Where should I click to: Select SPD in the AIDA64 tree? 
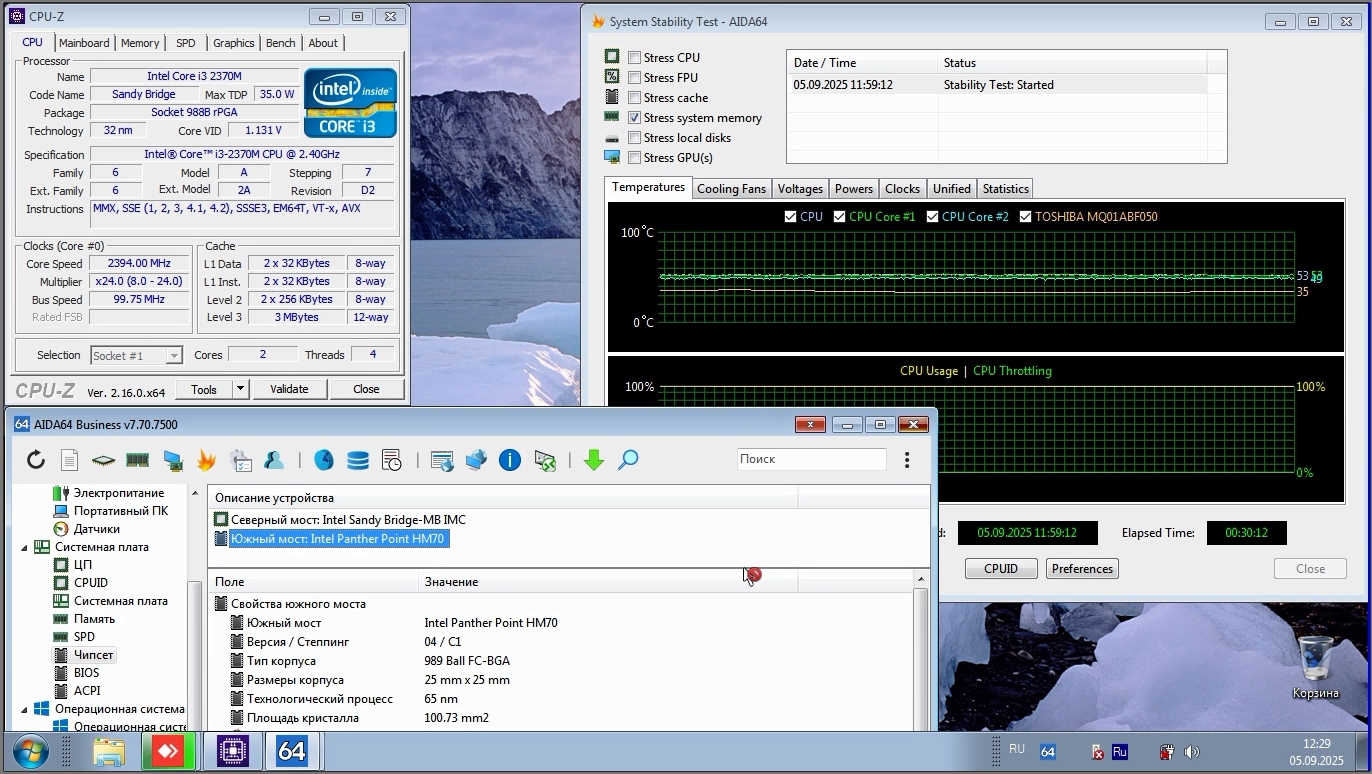click(x=84, y=637)
